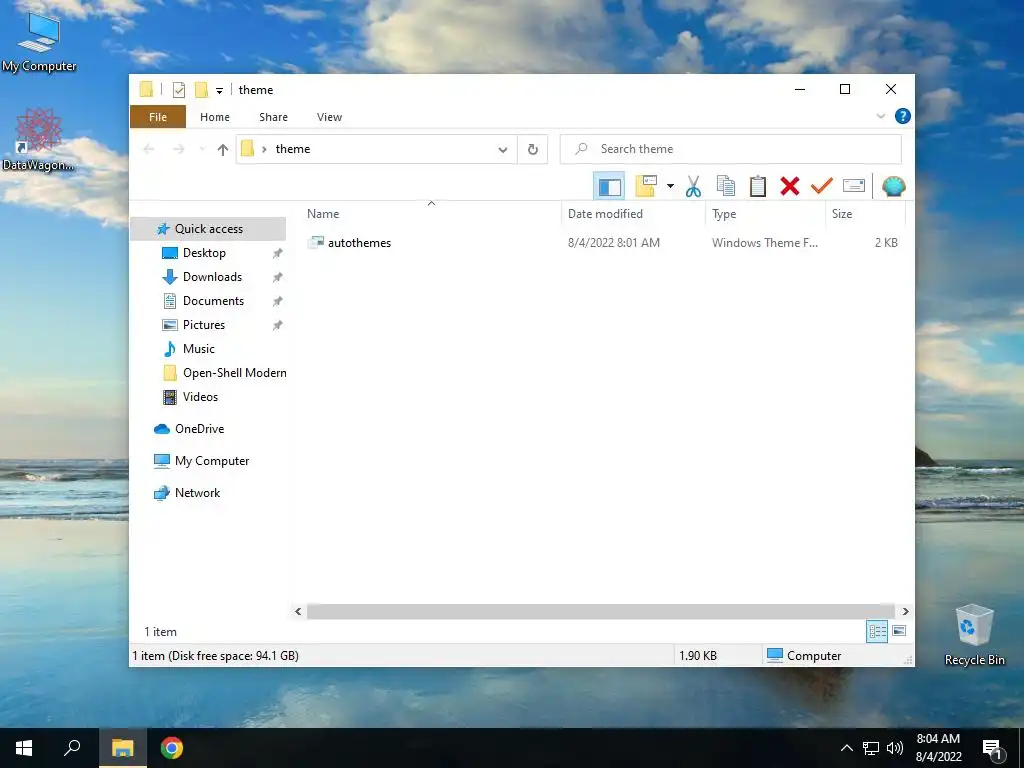The width and height of the screenshot is (1024, 768).
Task: Click the horizontal scrollbar left arrow
Action: click(x=298, y=611)
